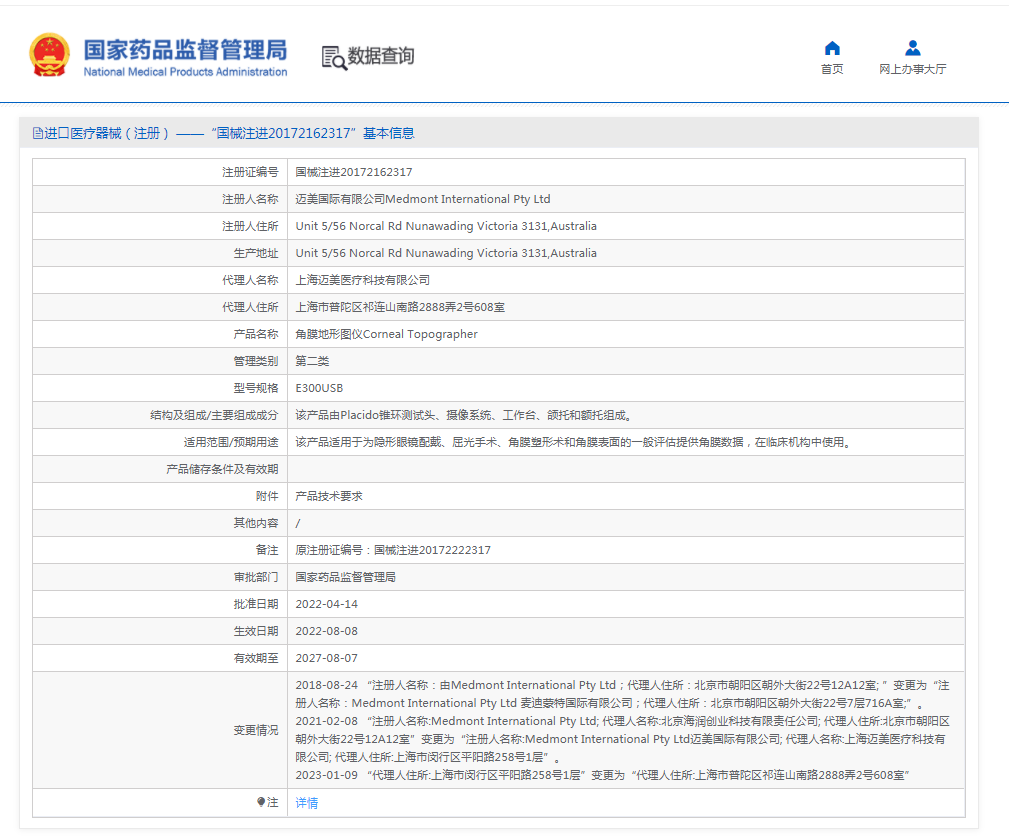Click the Medmont International Pty Ltd registrant name
The image size is (1009, 838).
tap(423, 199)
